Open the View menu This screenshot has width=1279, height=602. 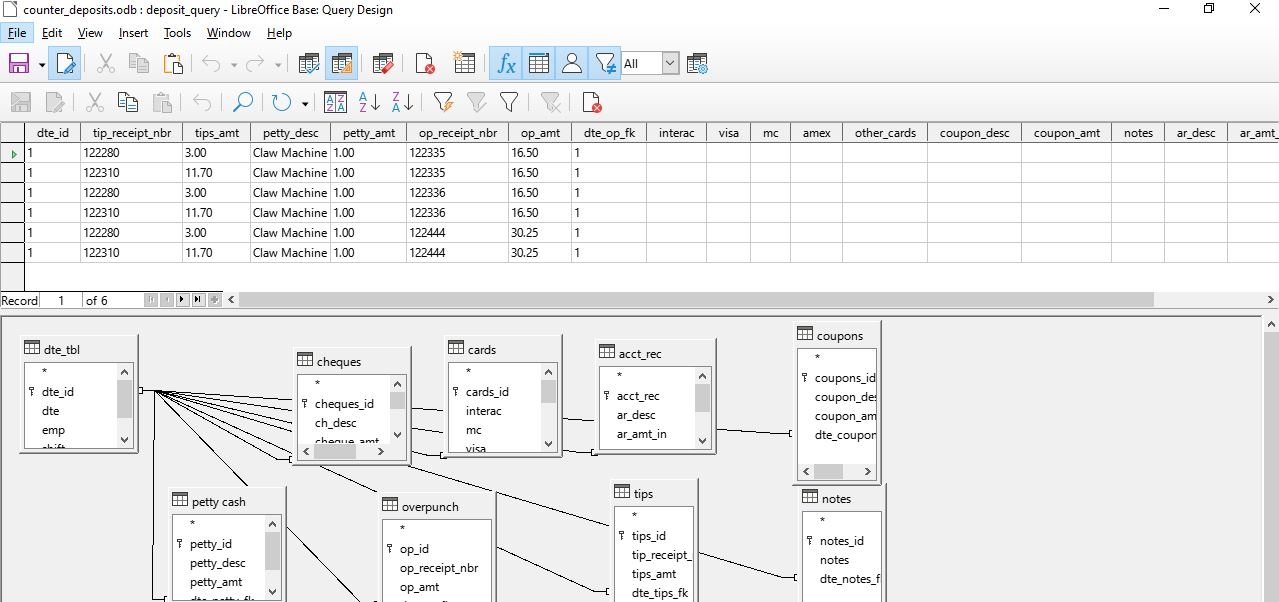coord(90,33)
